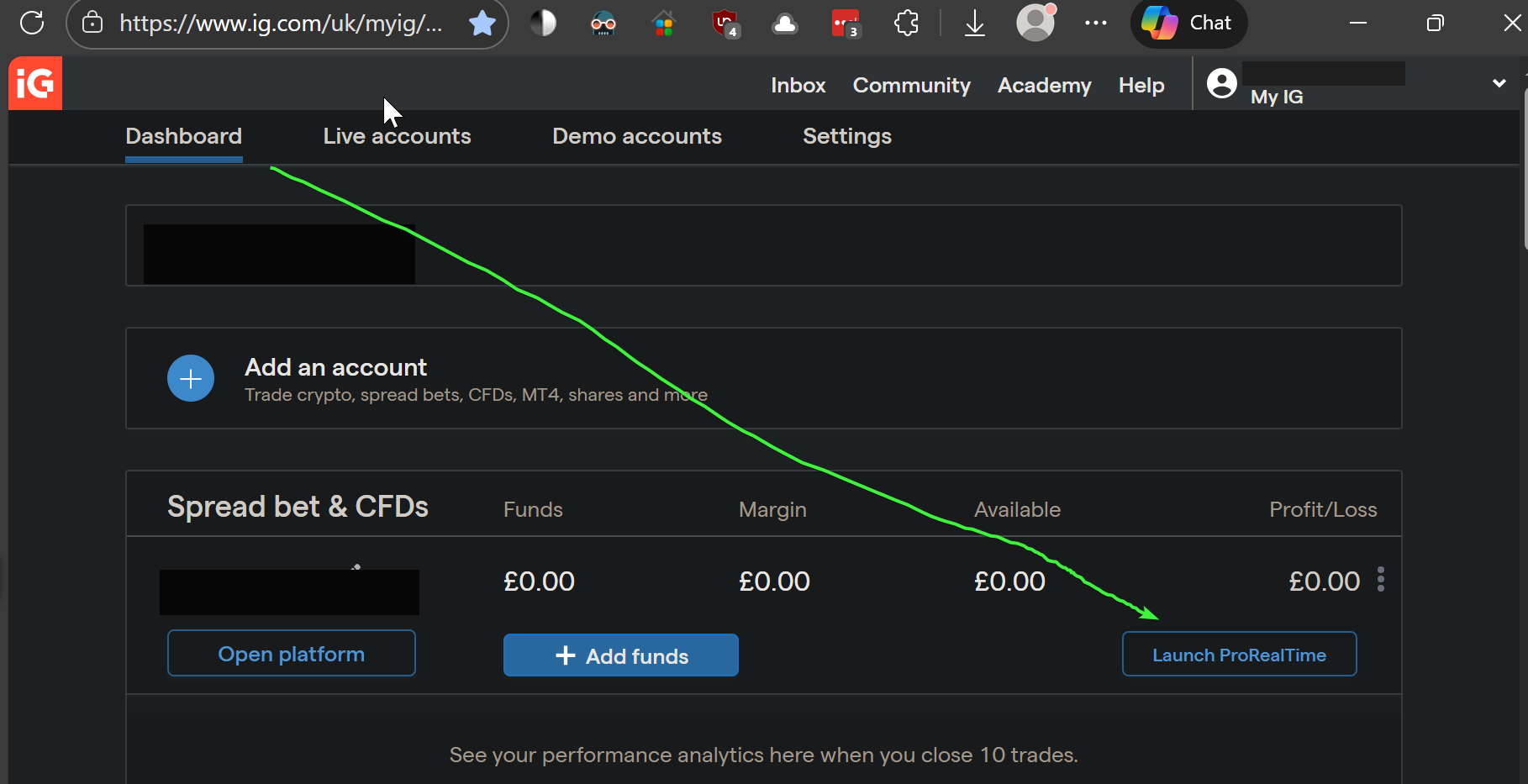Open the Settings tab
1528x784 pixels.
(x=847, y=136)
